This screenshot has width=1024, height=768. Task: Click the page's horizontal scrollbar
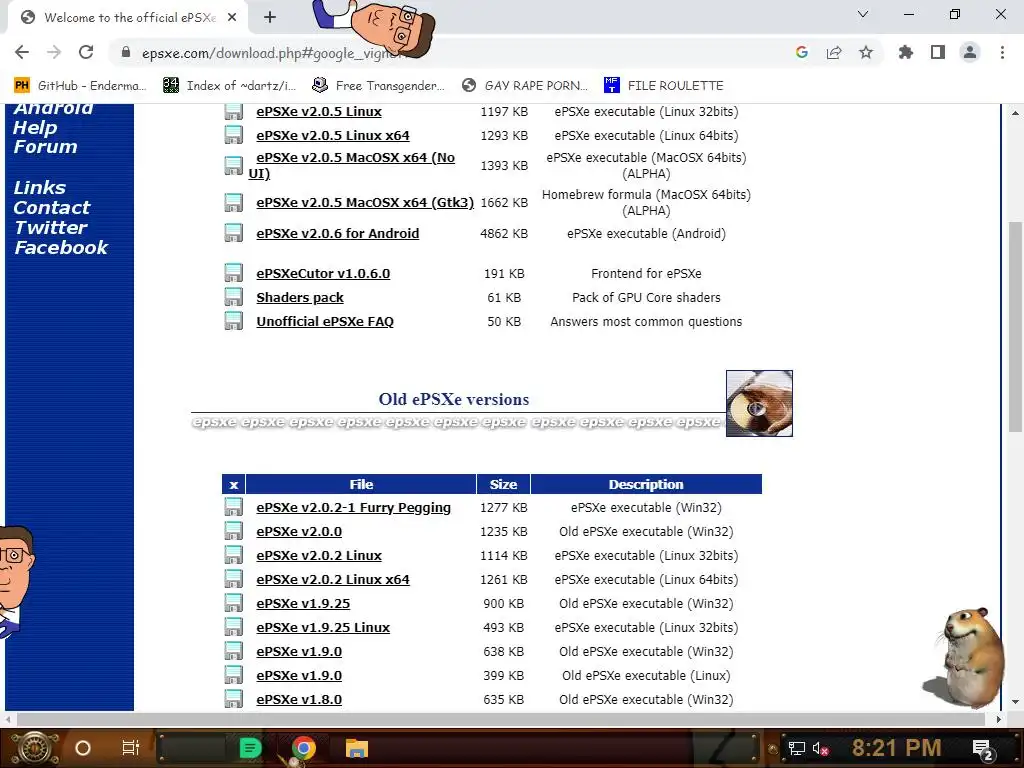(501, 719)
